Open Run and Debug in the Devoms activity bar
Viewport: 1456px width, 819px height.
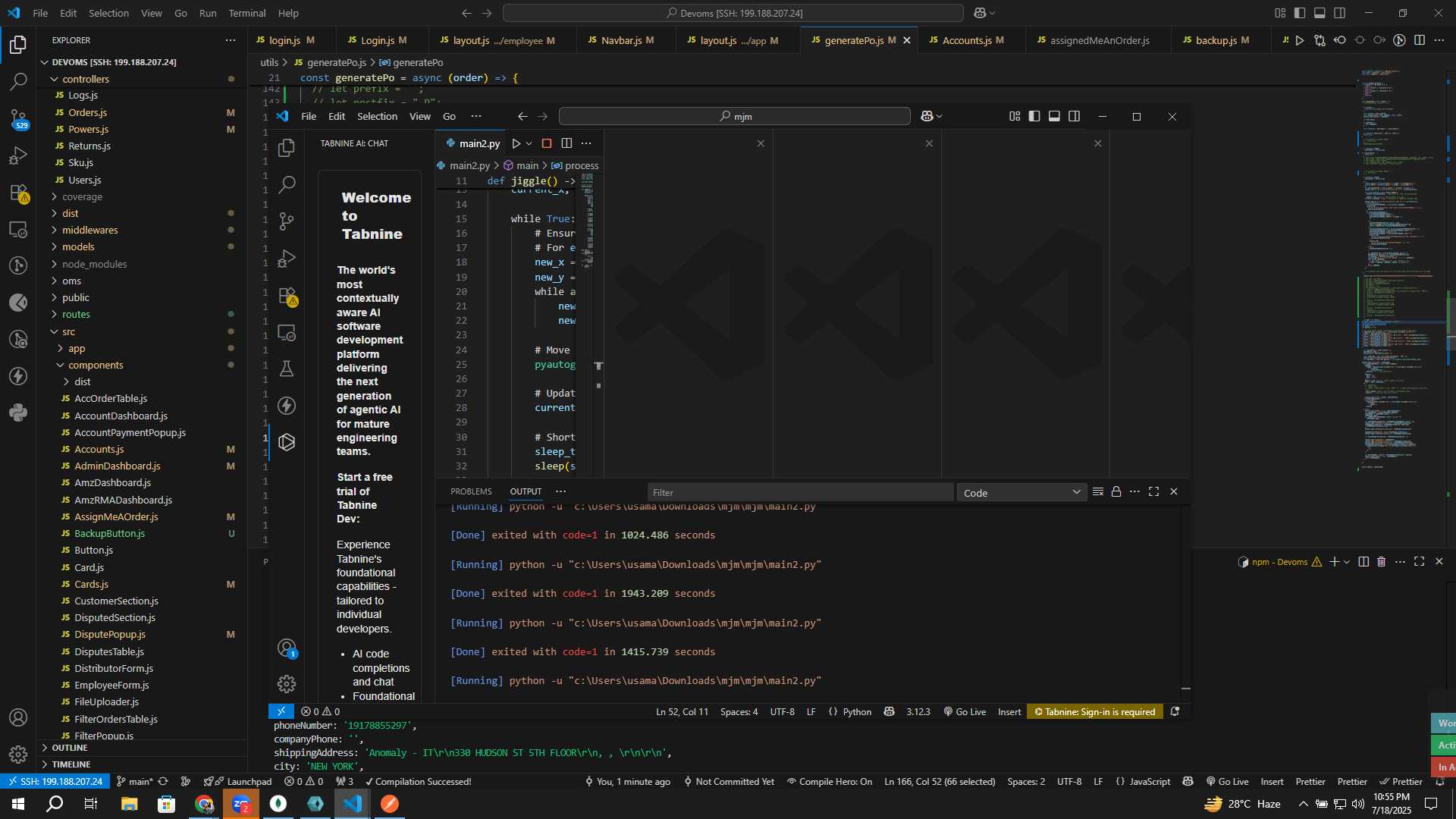tap(18, 155)
